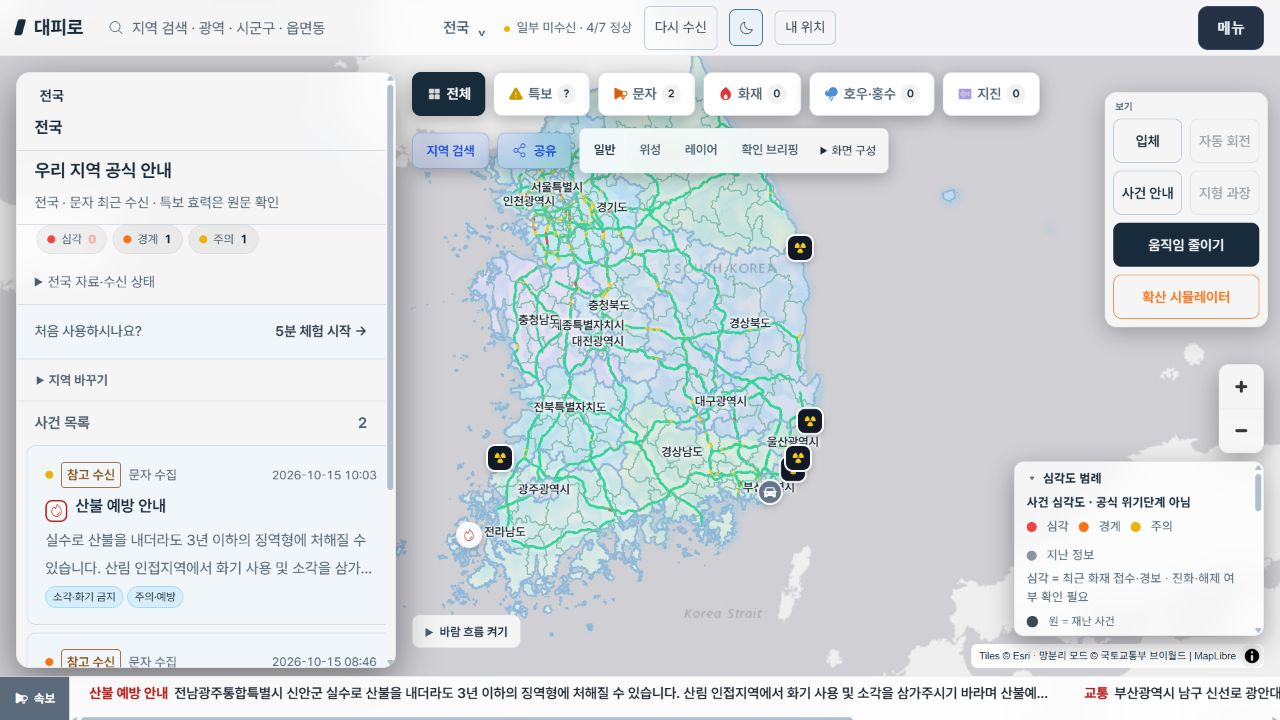The width and height of the screenshot is (1280, 720).
Task: Click the nuclear plant marker above 울산광역시
Action: [x=810, y=422]
